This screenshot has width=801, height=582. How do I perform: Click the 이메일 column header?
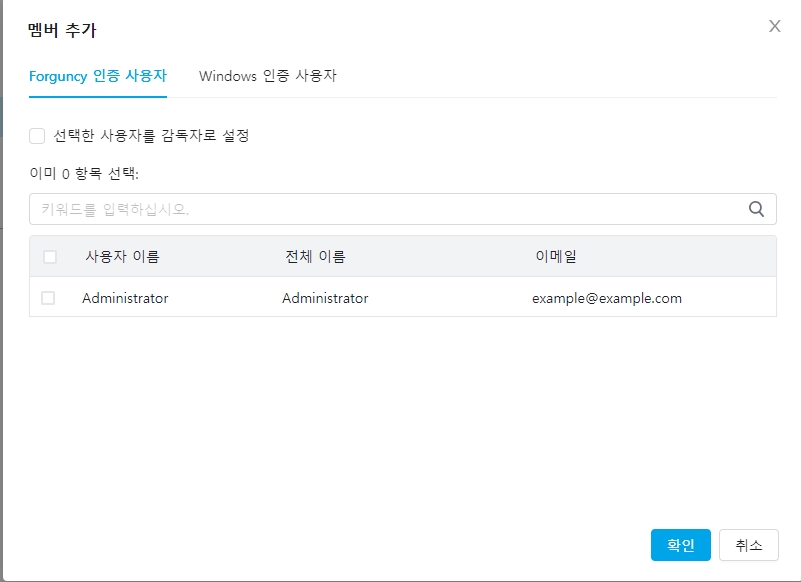556,257
